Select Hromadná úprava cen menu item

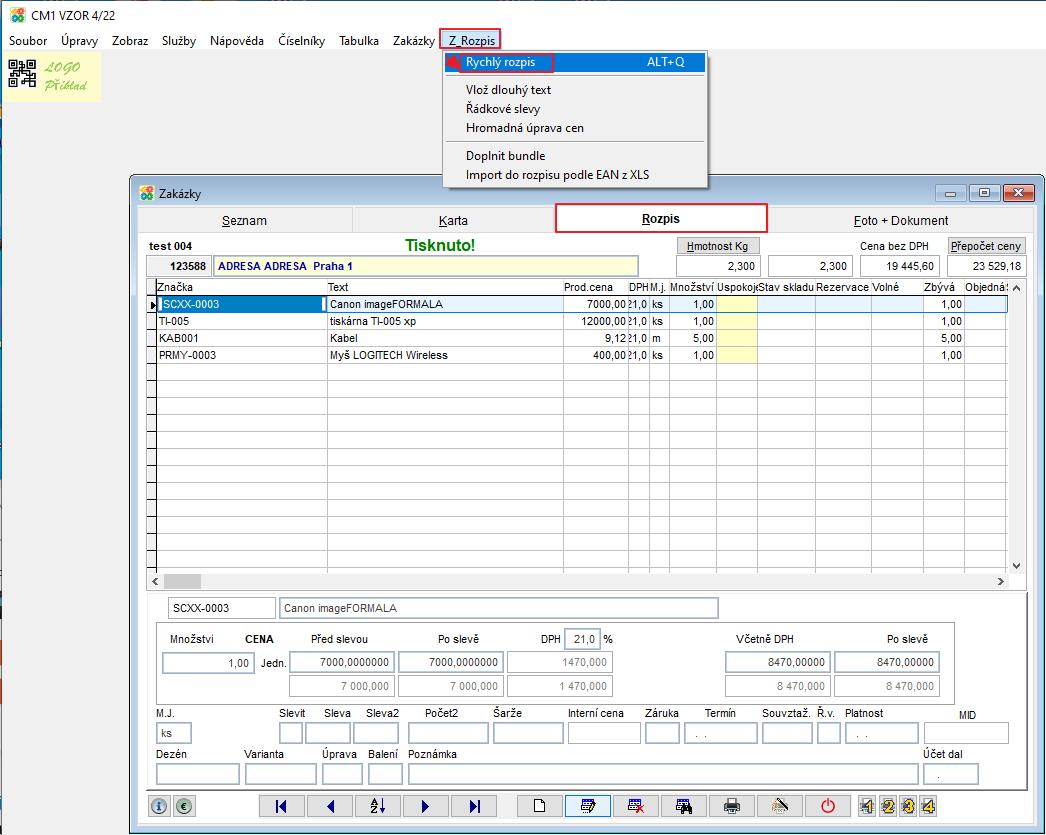coord(576,128)
